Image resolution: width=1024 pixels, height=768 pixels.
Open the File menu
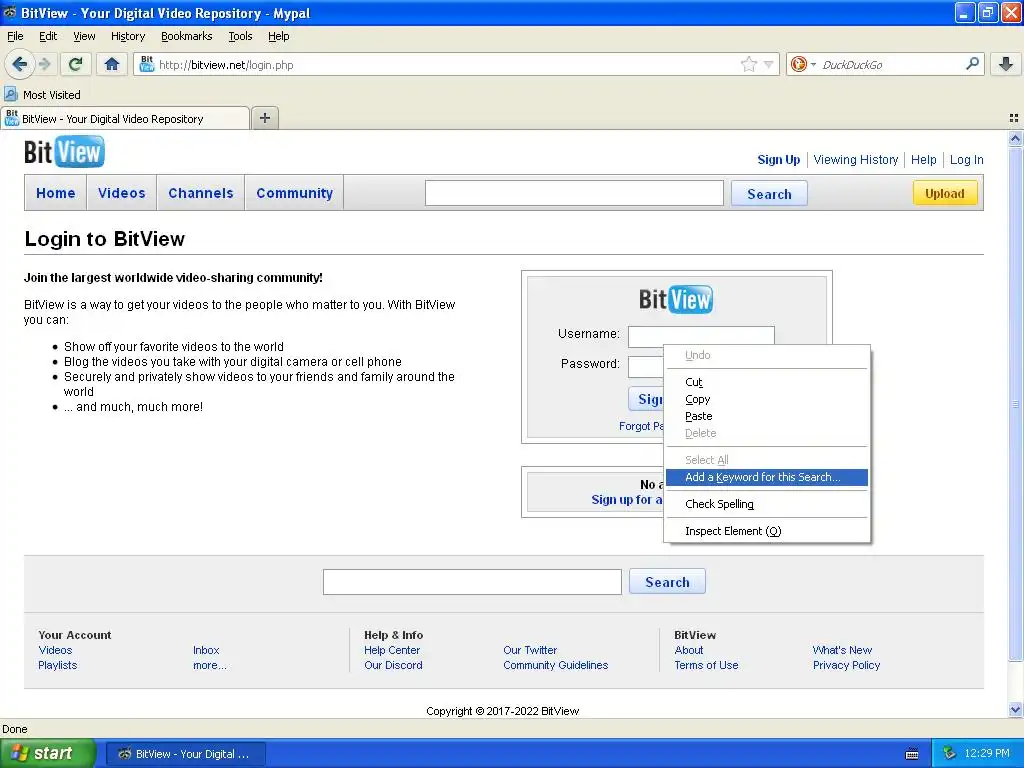(x=15, y=36)
